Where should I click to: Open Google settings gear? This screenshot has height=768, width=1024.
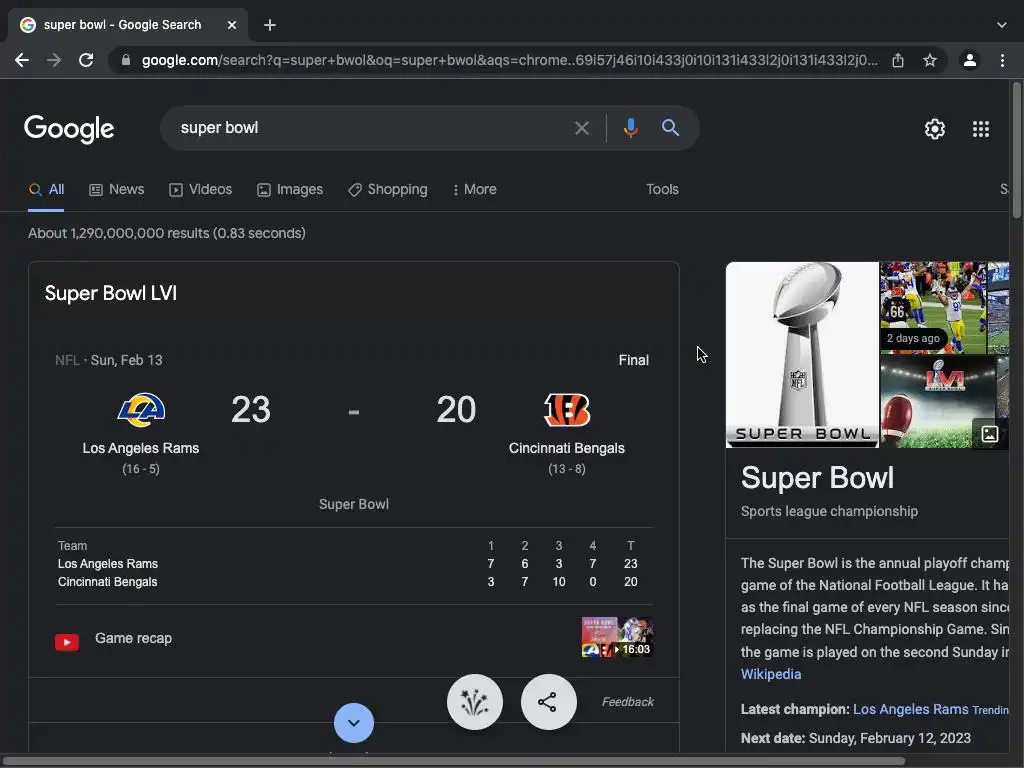click(935, 129)
